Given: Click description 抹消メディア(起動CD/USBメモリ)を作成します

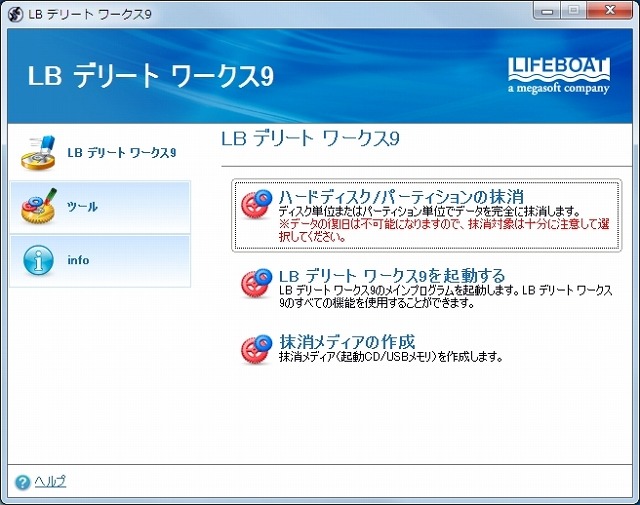Looking at the screenshot, I should tap(391, 357).
